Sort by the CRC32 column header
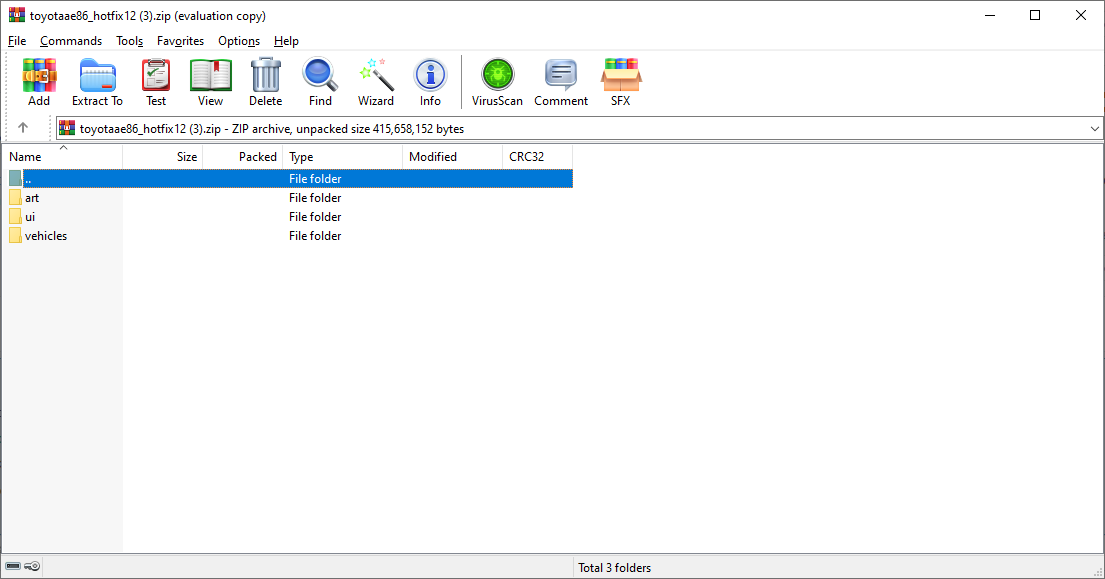The image size is (1105, 579). point(537,156)
